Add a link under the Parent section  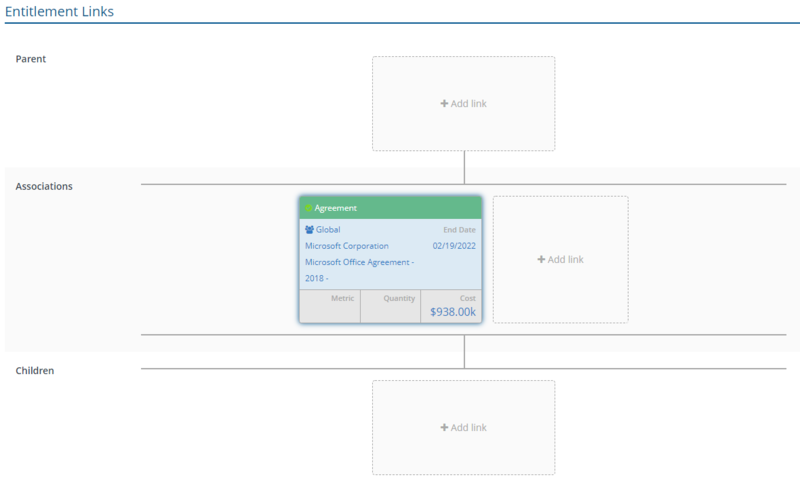[x=464, y=104]
